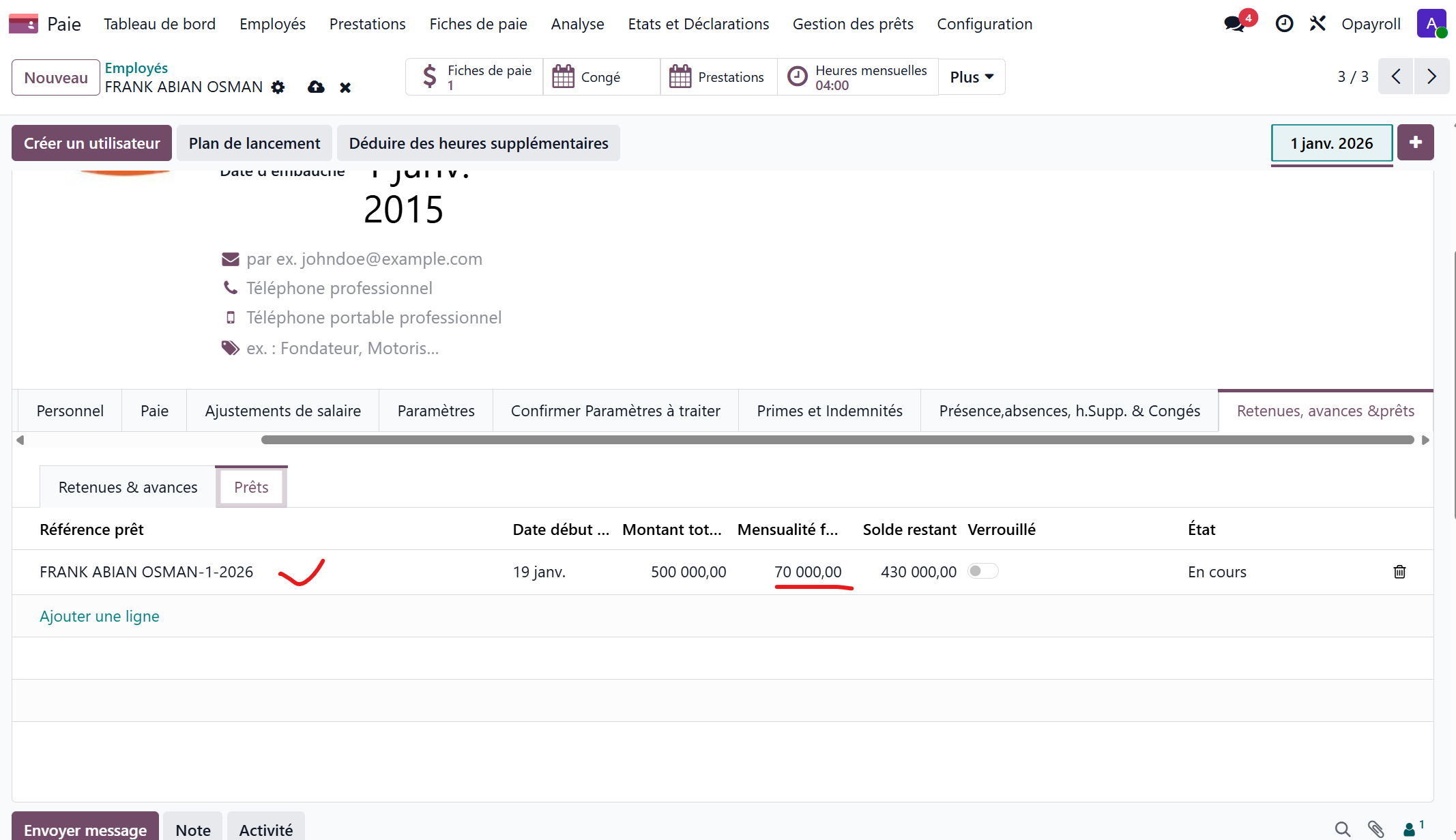Click the debug tools wrench icon
The width and height of the screenshot is (1456, 840).
[x=1317, y=24]
